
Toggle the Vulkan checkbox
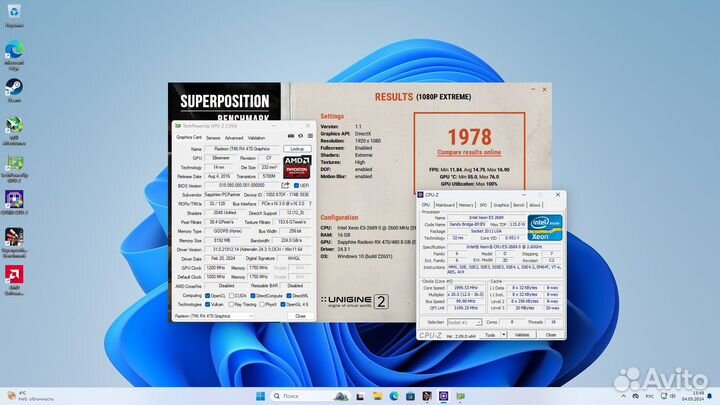[x=207, y=304]
